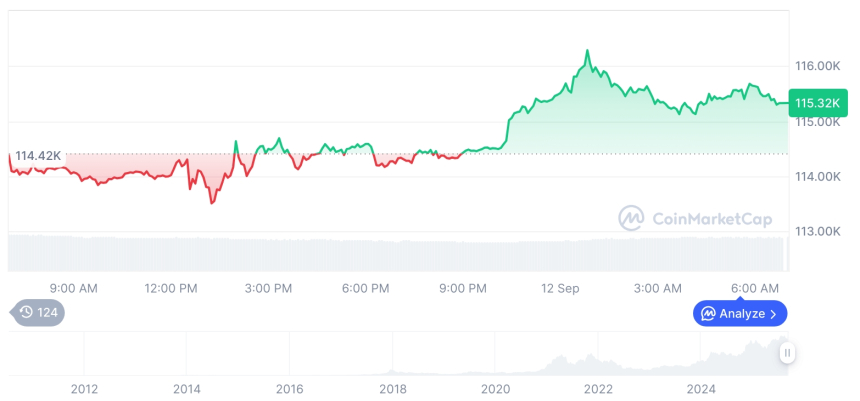Click the Analyze button
860x401 pixels.
740,313
